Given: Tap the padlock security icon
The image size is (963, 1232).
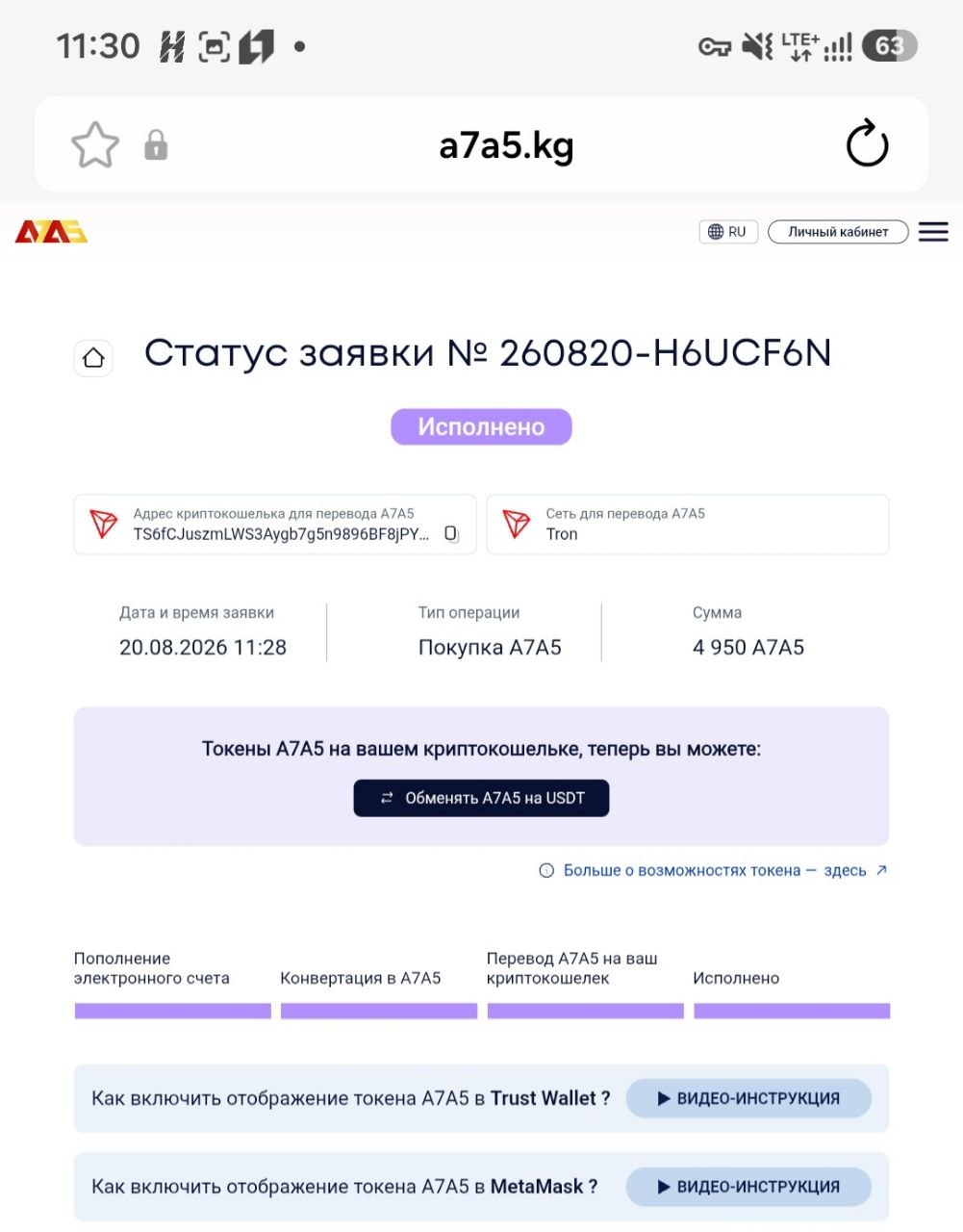Looking at the screenshot, I should (x=156, y=145).
